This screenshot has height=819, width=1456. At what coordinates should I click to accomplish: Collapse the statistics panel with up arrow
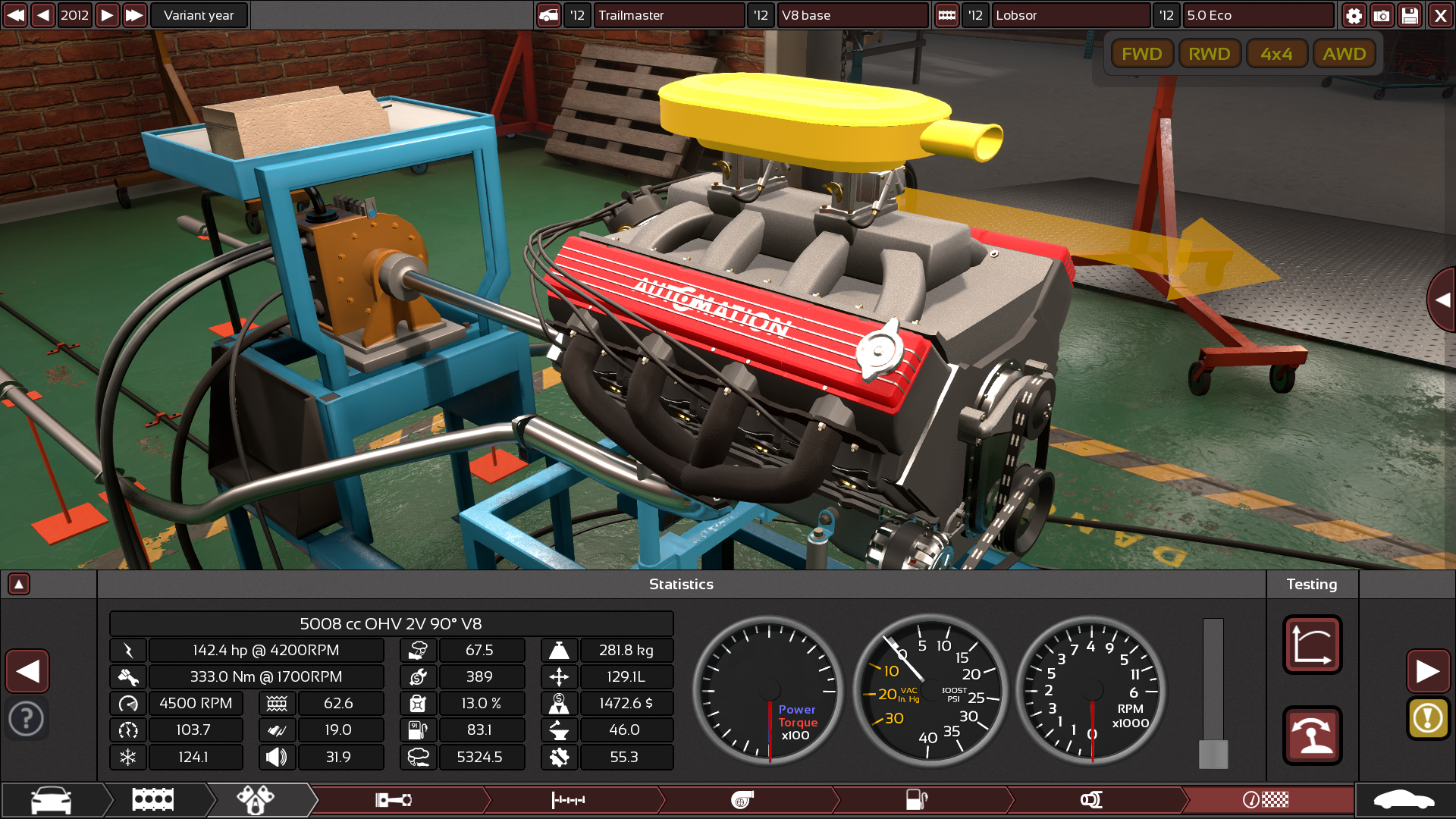pyautogui.click(x=19, y=584)
